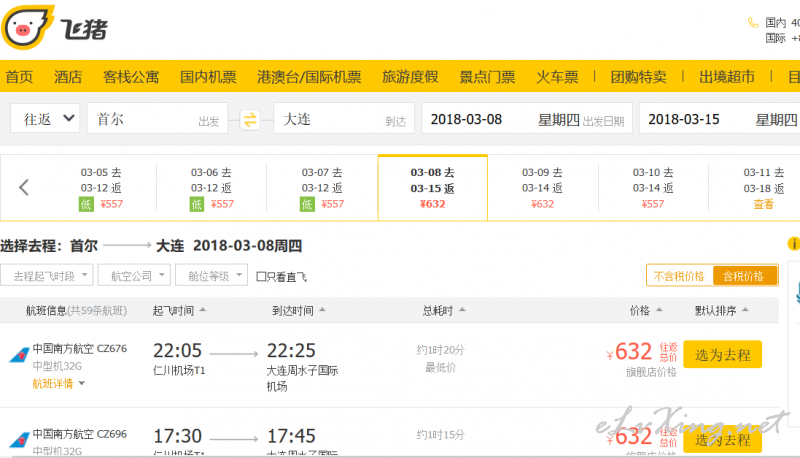Sort by 价格 arrow
800x458 pixels.
coord(659,310)
